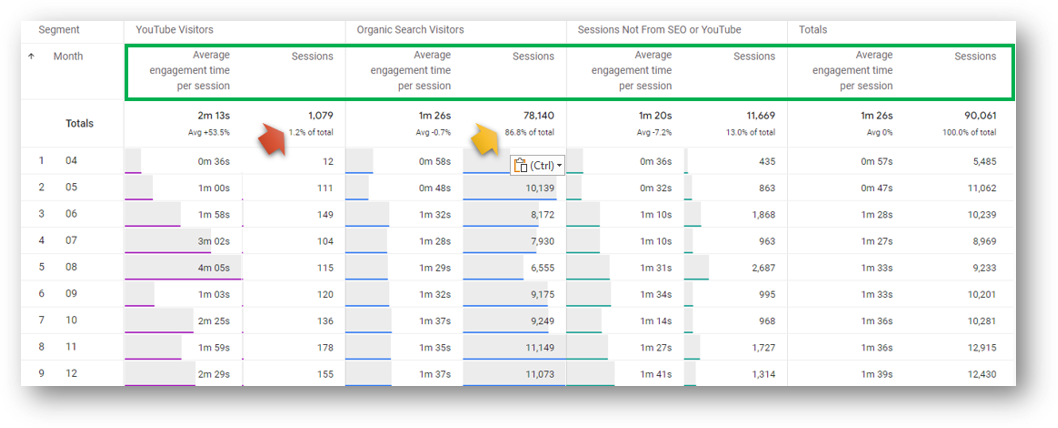Select the Month column header
The image size is (1058, 428).
click(68, 57)
